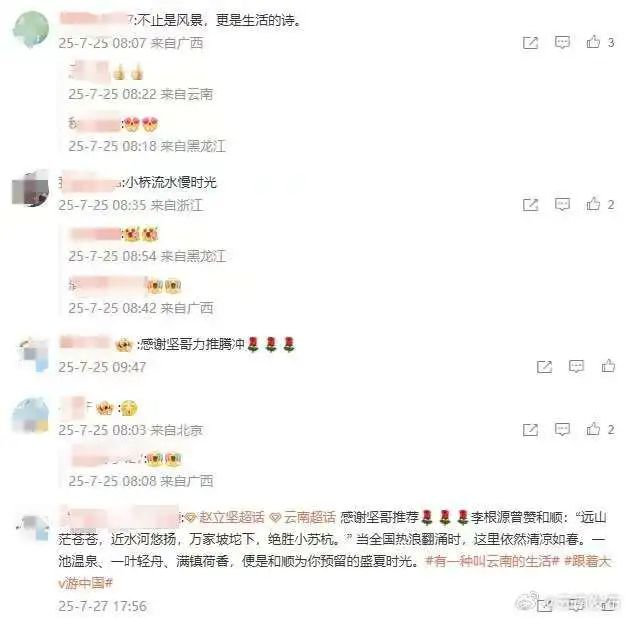Share the comment "不止是风景，更是生活的诗"
628x618 pixels.
[530, 42]
